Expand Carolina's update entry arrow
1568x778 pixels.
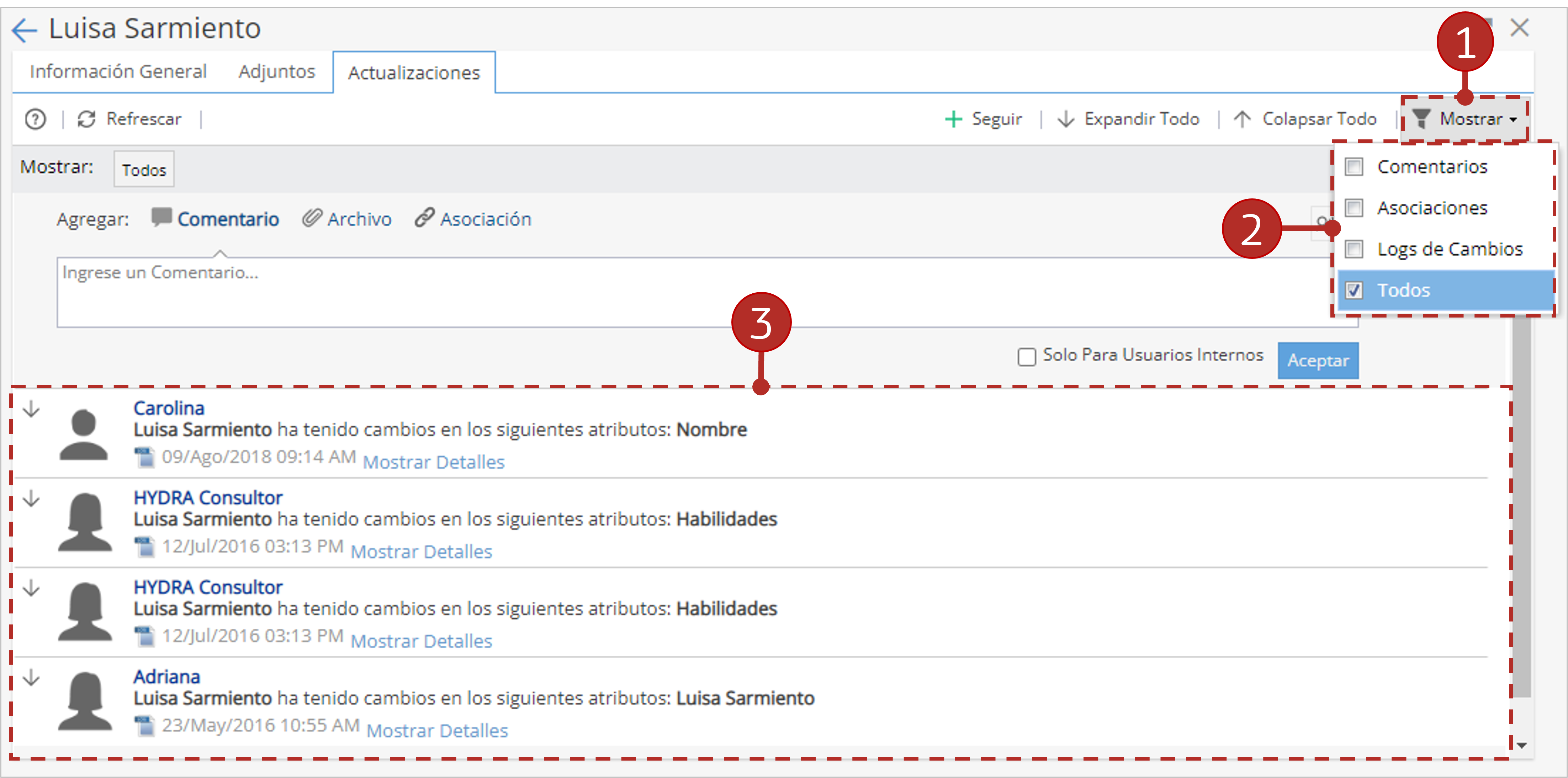[31, 409]
